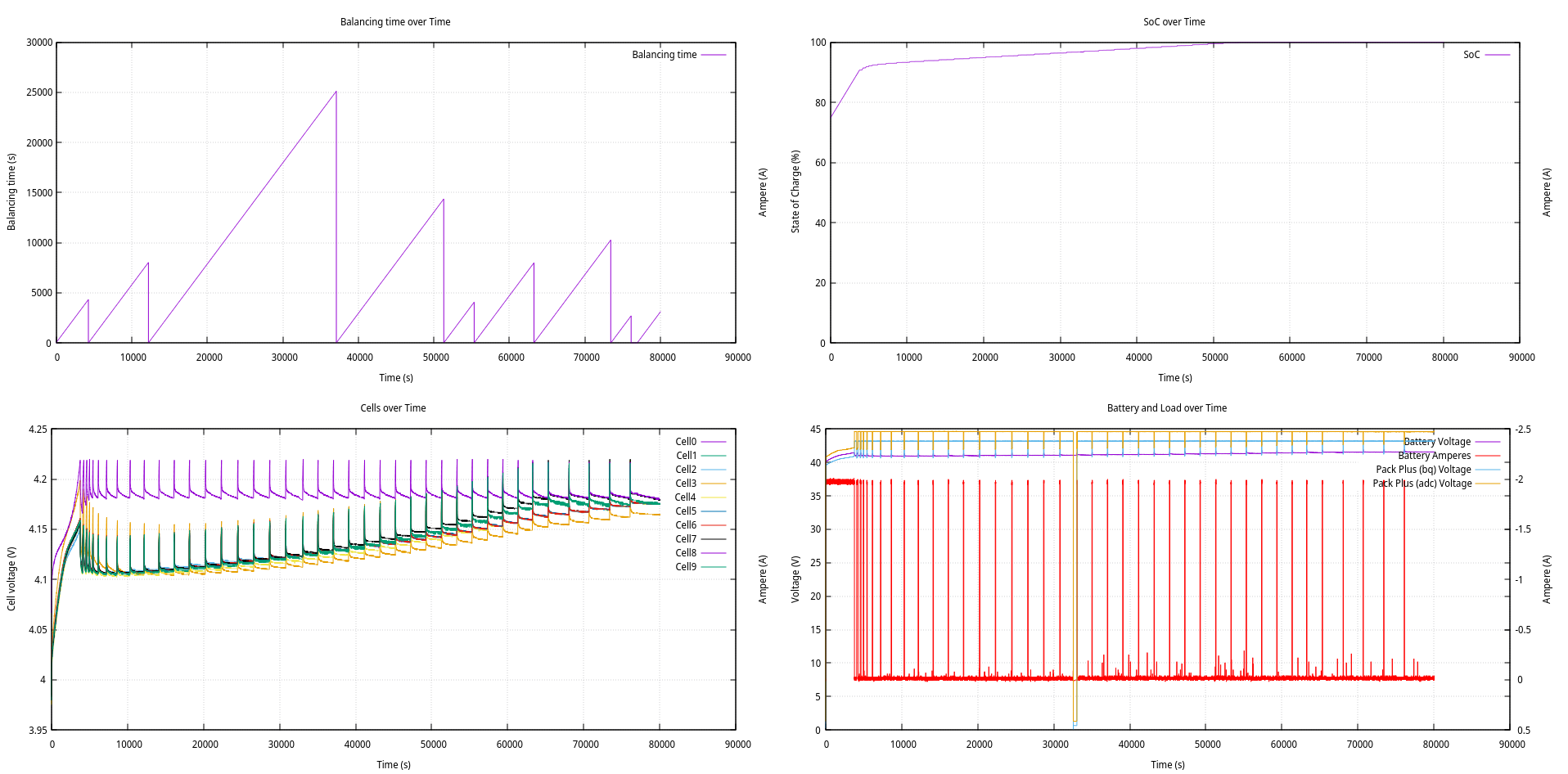Select the 'Battery Amperes' legend label
This screenshot has width=1568, height=774.
pyautogui.click(x=1434, y=456)
